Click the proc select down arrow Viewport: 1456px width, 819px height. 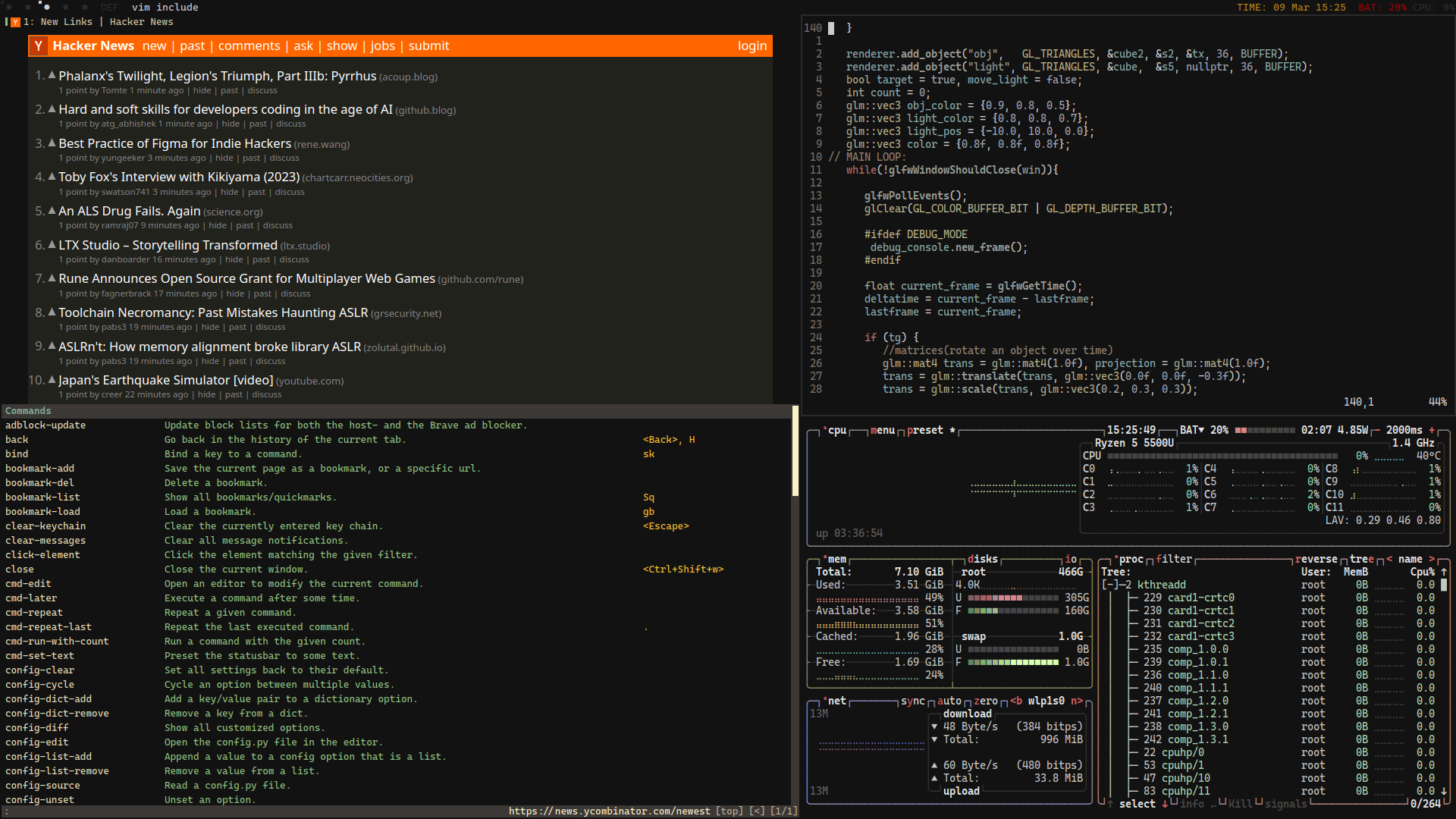[x=1165, y=804]
